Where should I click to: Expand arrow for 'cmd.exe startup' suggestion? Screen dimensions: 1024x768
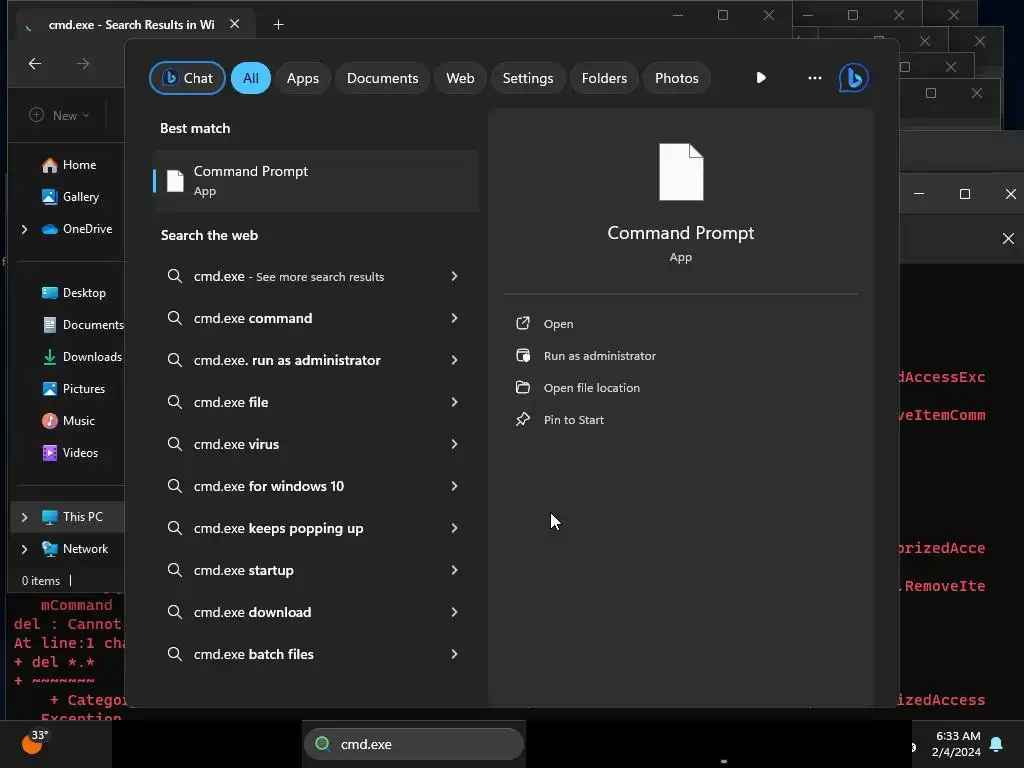455,570
